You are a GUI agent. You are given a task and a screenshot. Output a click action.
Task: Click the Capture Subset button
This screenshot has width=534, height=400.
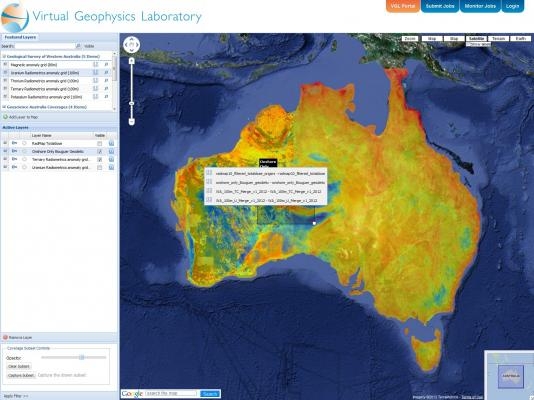(x=21, y=375)
